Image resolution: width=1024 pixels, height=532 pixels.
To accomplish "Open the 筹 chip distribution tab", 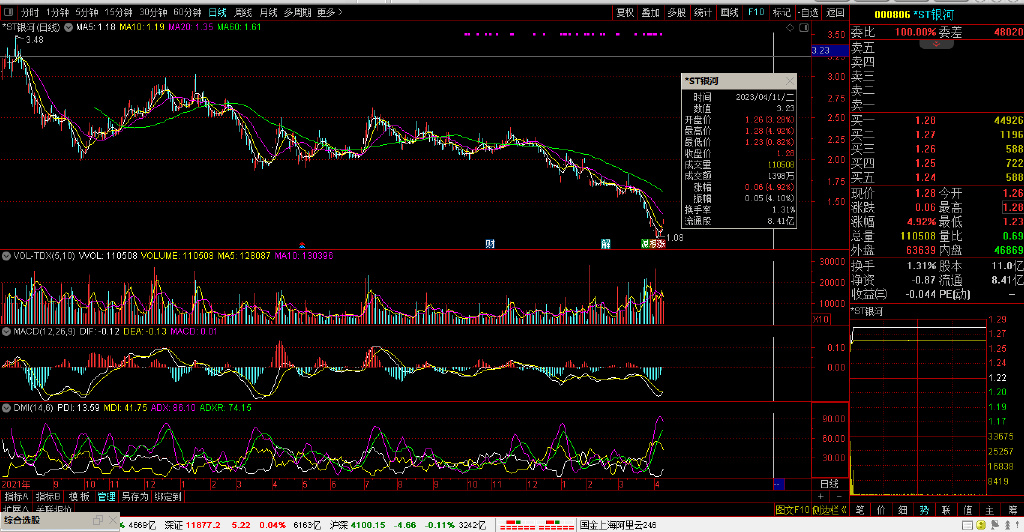I will (x=1012, y=510).
